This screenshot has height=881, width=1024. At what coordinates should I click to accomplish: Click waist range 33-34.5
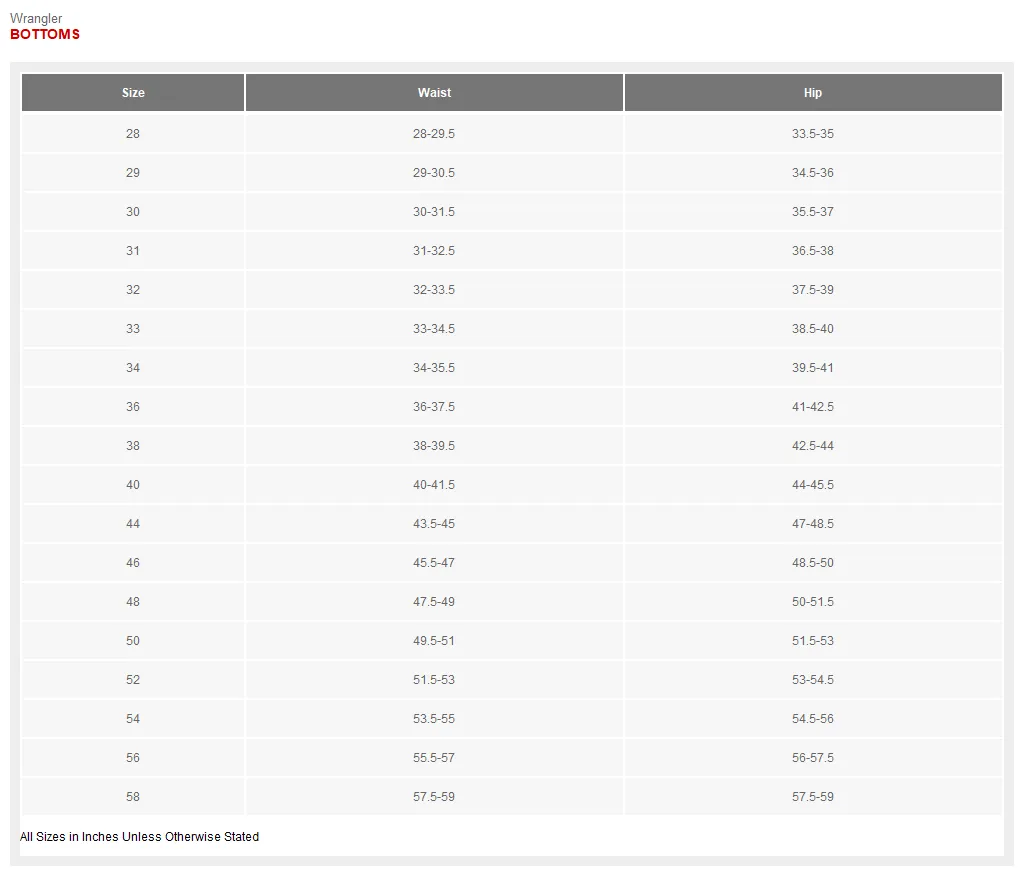pos(434,329)
